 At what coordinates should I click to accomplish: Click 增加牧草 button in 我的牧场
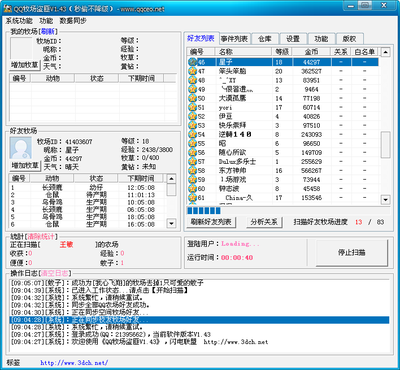[x=25, y=65]
